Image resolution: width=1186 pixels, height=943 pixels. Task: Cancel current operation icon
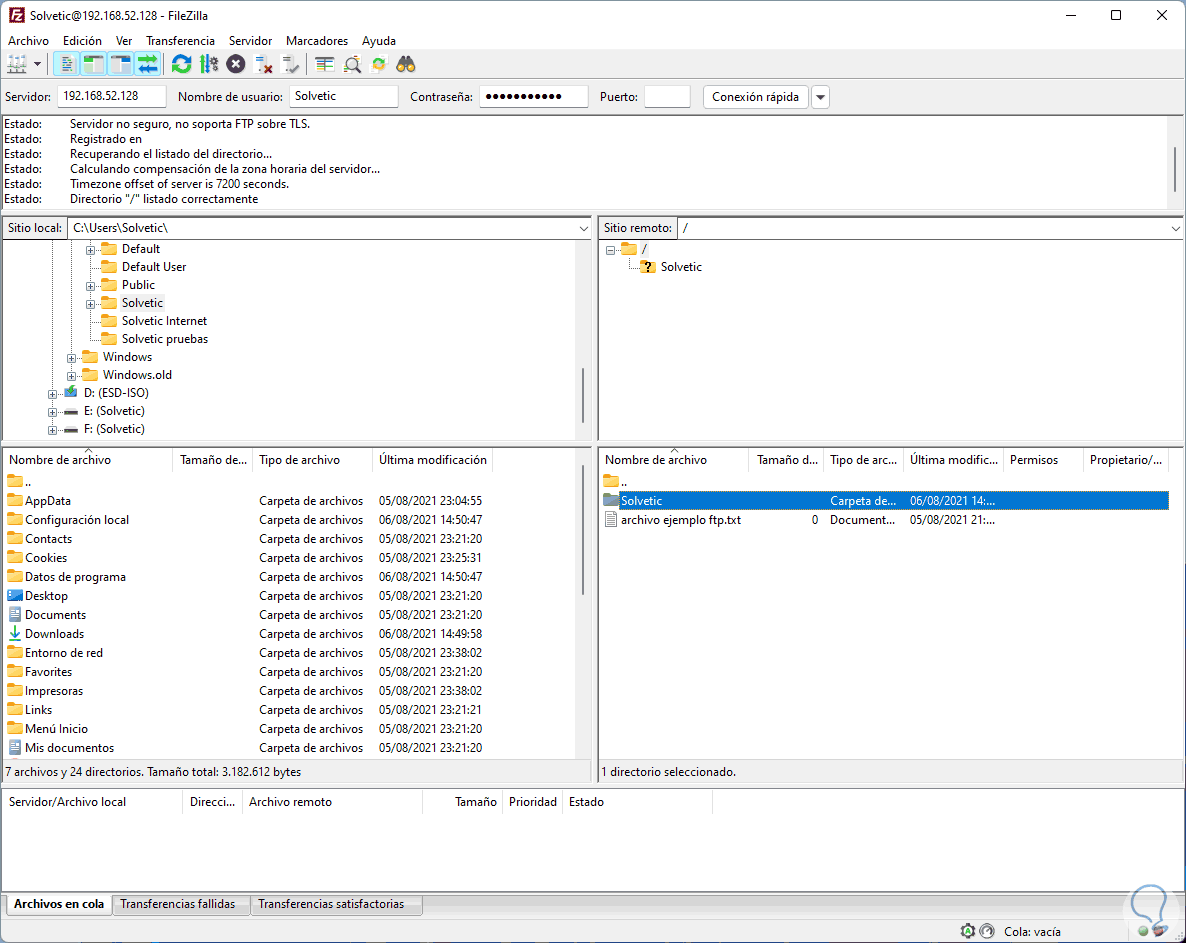tap(236, 65)
